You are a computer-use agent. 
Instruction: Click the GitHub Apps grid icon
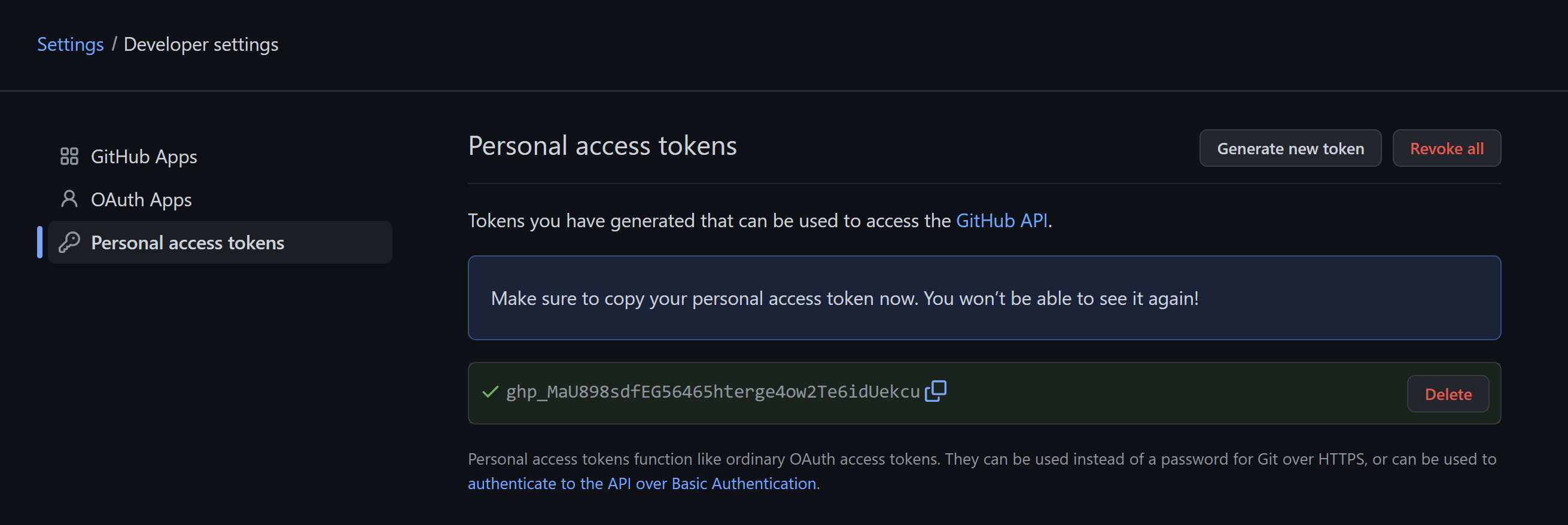pos(69,156)
